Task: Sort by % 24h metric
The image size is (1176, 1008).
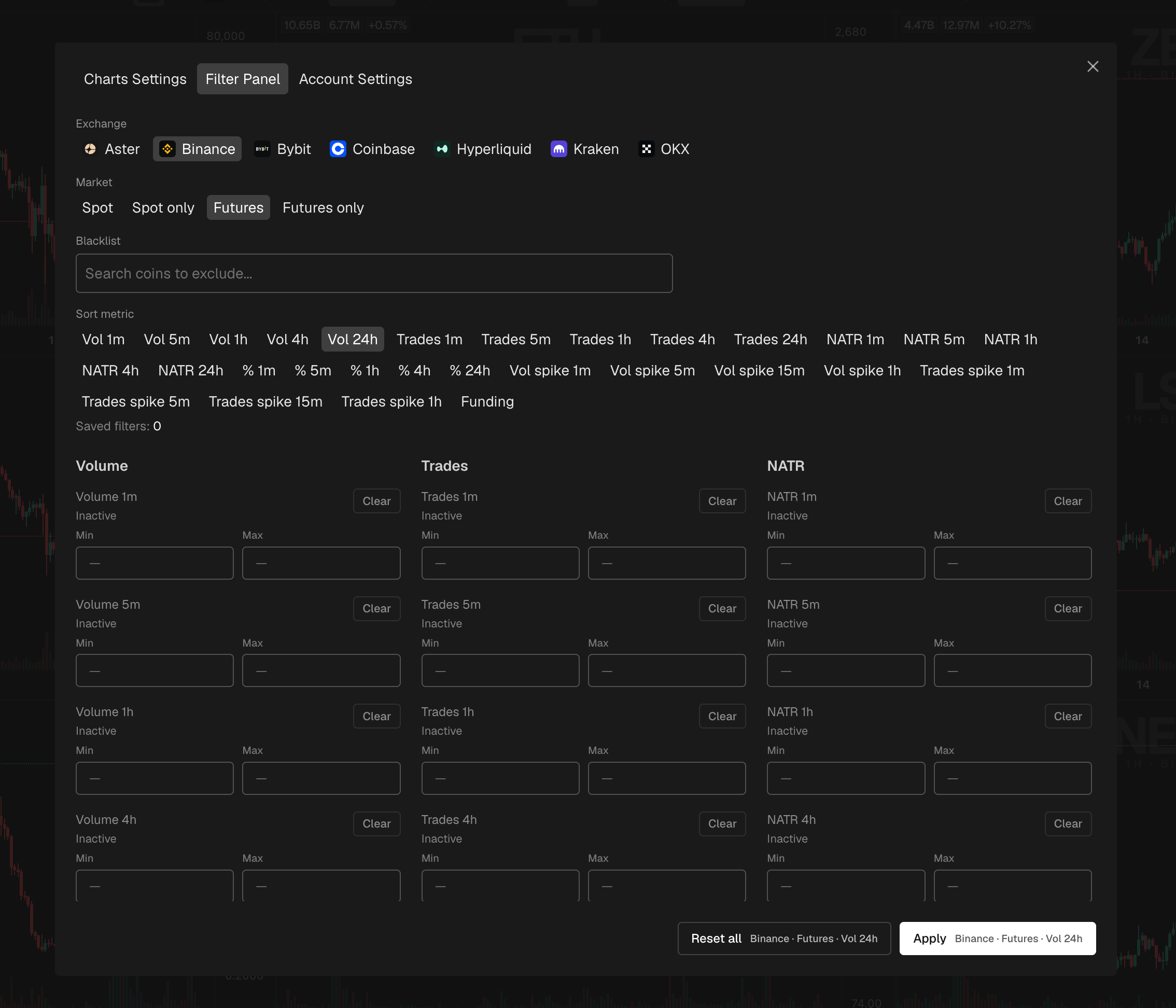Action: (x=470, y=371)
